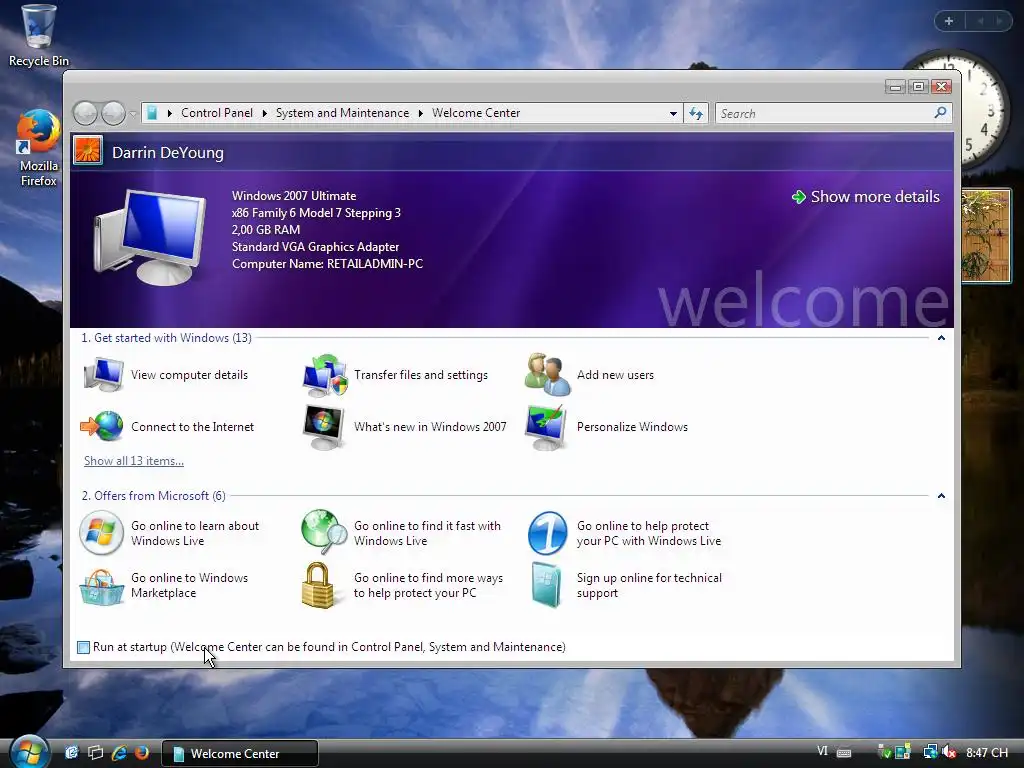Click the VI input language indicator
The image size is (1024, 768).
tap(822, 752)
